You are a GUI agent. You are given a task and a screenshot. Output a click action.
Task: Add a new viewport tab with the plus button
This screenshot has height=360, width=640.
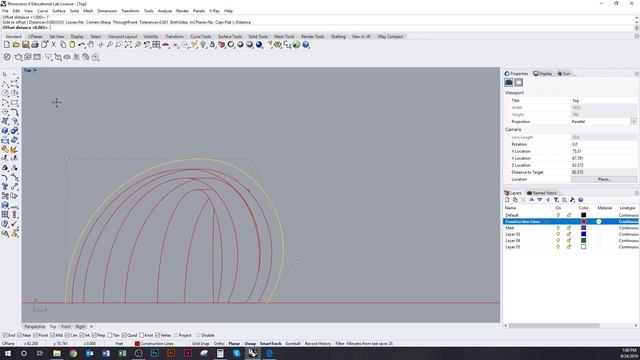pos(91,327)
